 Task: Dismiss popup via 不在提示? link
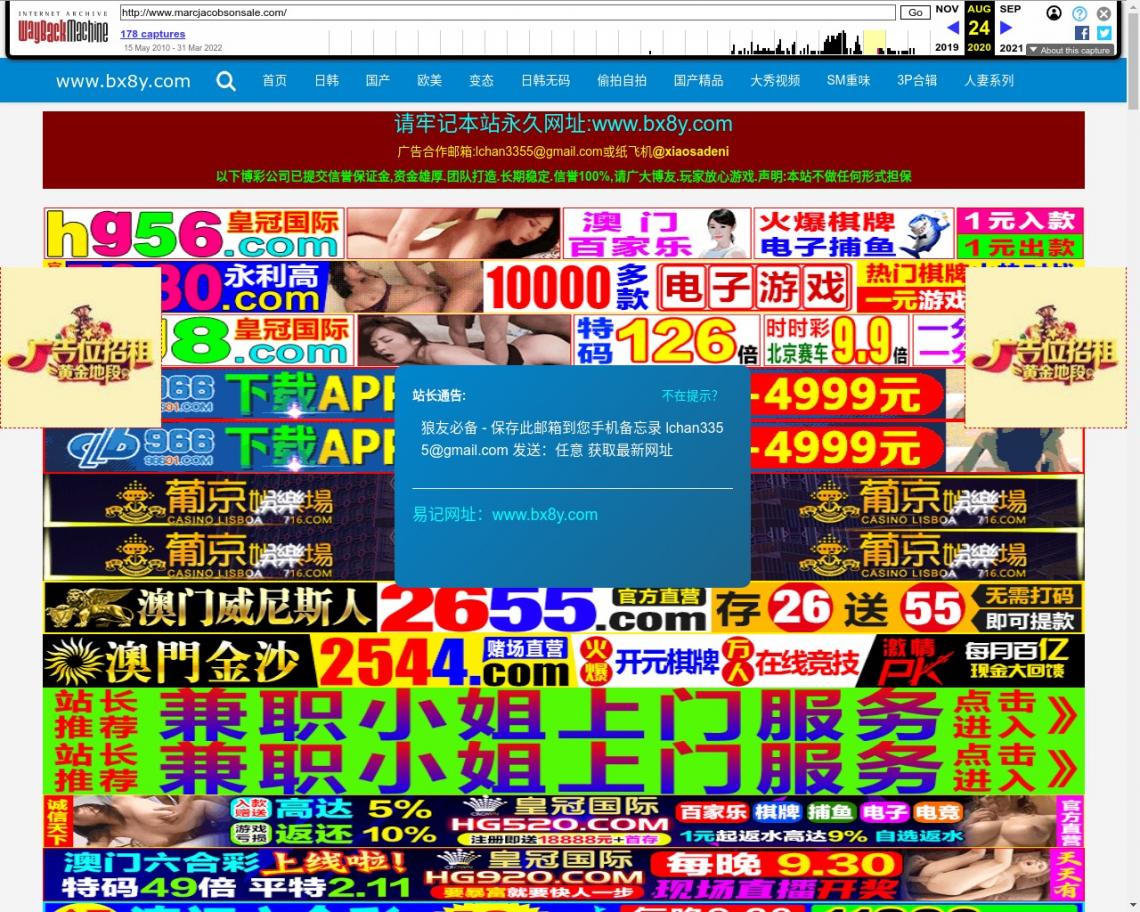click(689, 396)
